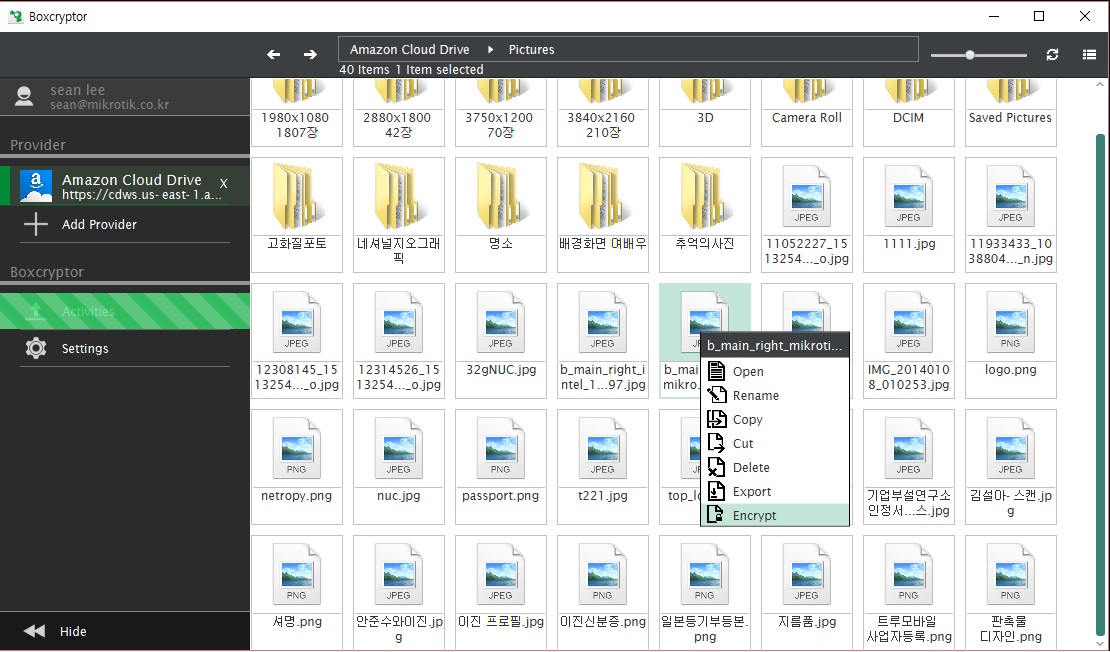The width and height of the screenshot is (1110, 652).
Task: Go forward with the right arrow
Action: pyautogui.click(x=310, y=55)
